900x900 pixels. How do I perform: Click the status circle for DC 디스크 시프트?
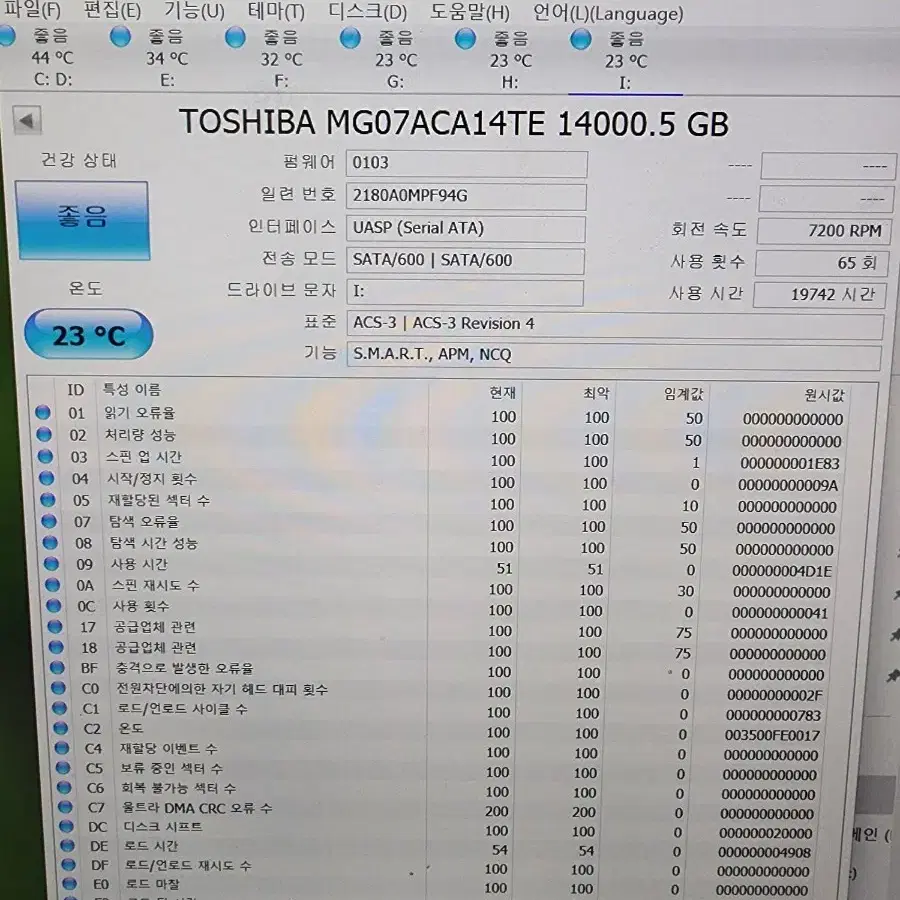tap(66, 826)
